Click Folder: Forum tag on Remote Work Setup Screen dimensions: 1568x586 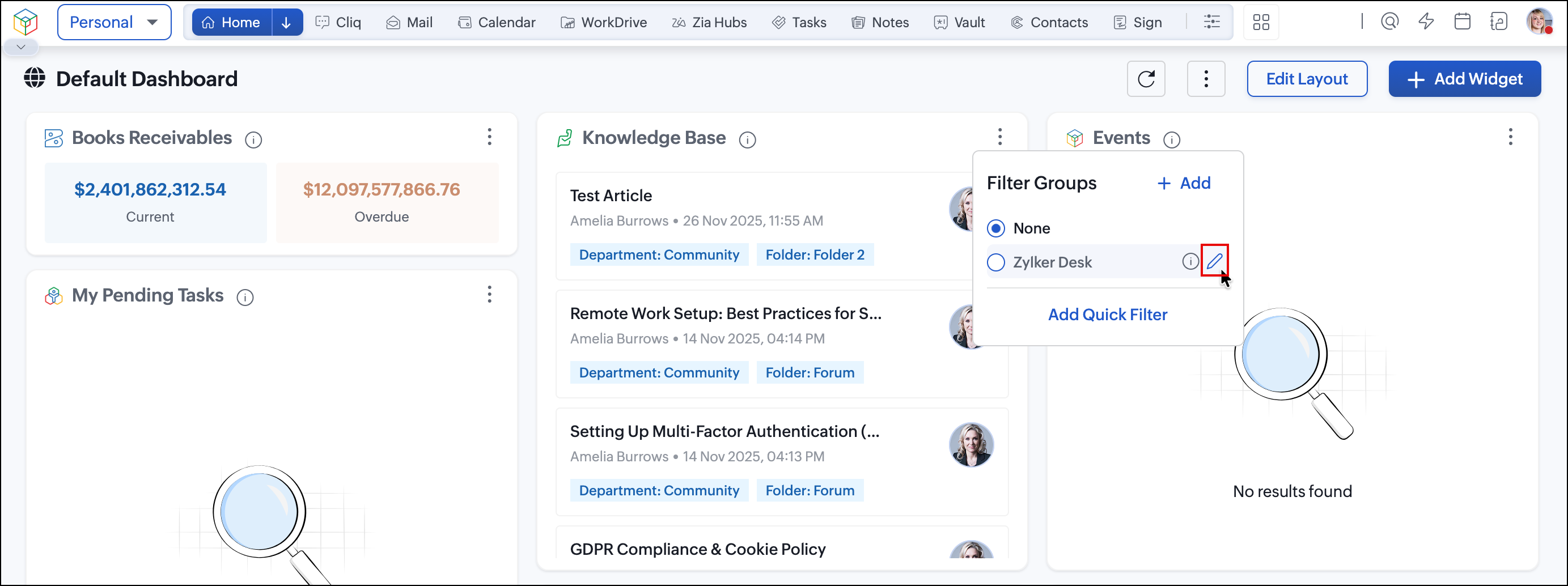810,372
